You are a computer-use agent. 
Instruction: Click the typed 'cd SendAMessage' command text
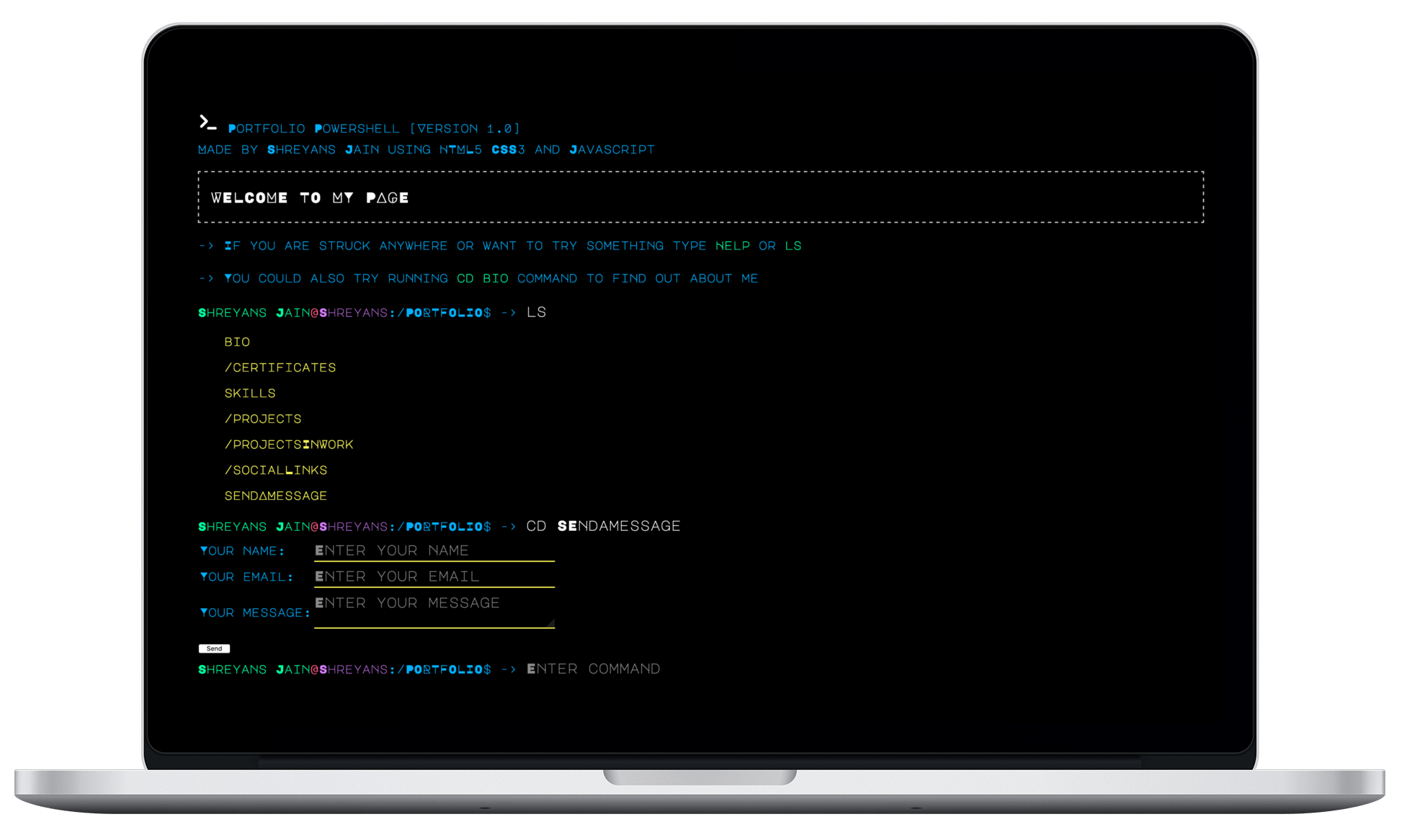(603, 526)
